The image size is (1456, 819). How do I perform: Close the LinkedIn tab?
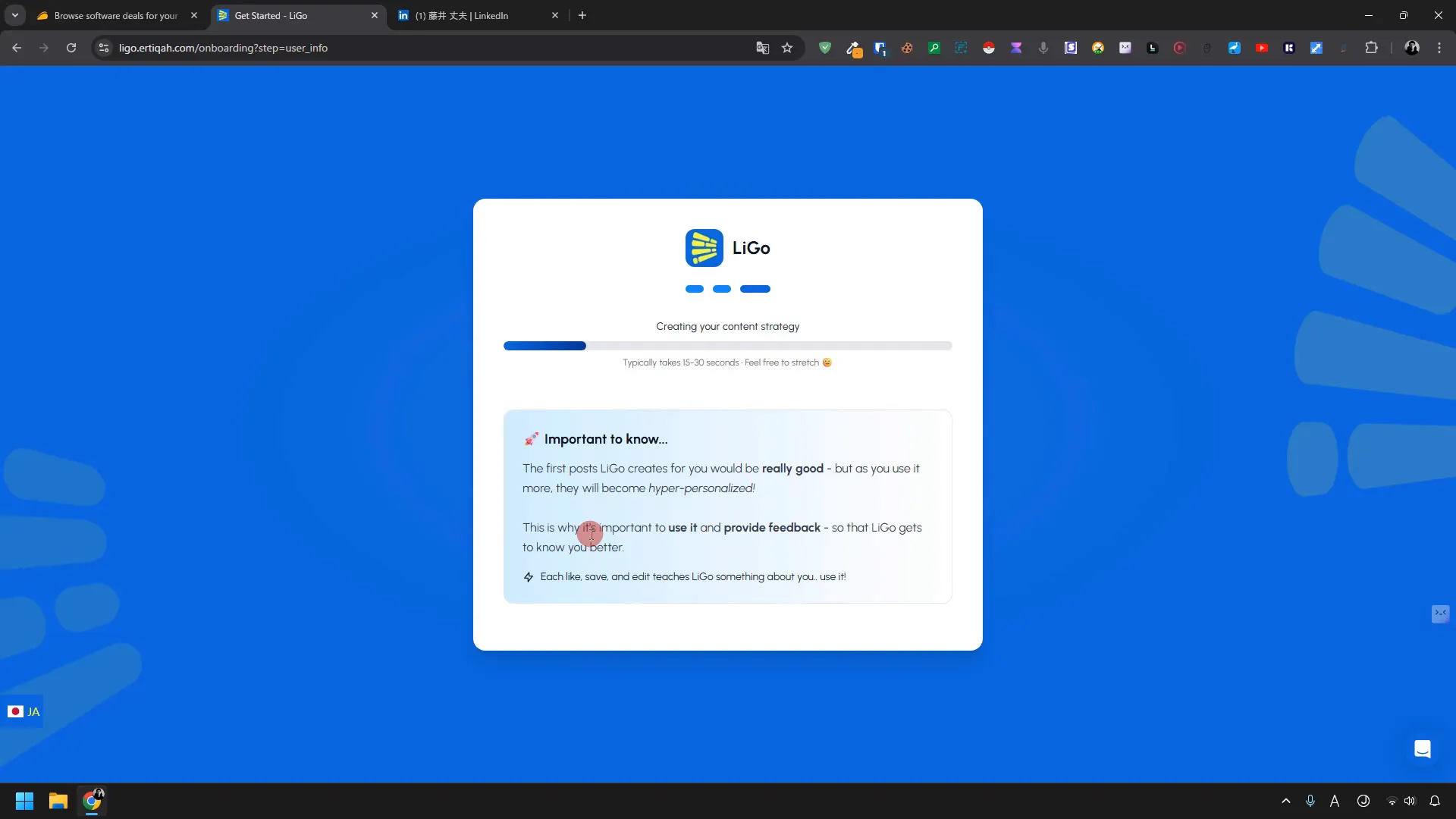click(555, 15)
